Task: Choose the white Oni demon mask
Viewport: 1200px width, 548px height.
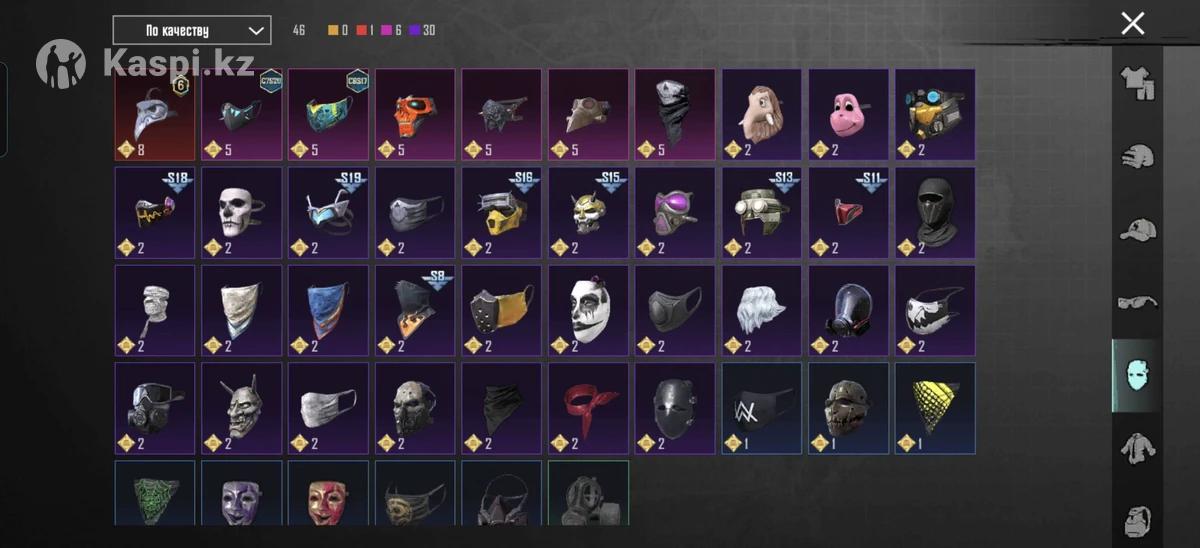Action: [241, 408]
